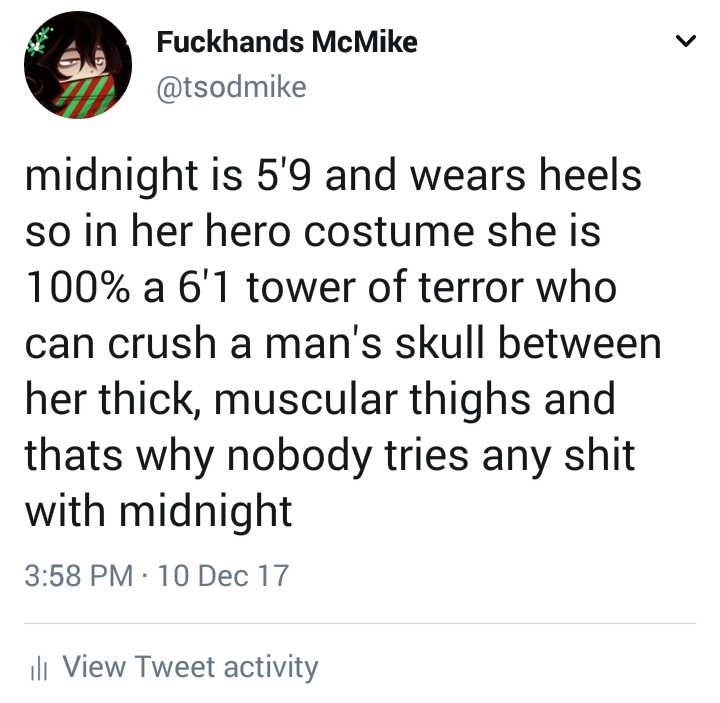Viewport: 720px width, 703px height.
Task: Open the profile avatar with striped scarf
Action: (78, 65)
